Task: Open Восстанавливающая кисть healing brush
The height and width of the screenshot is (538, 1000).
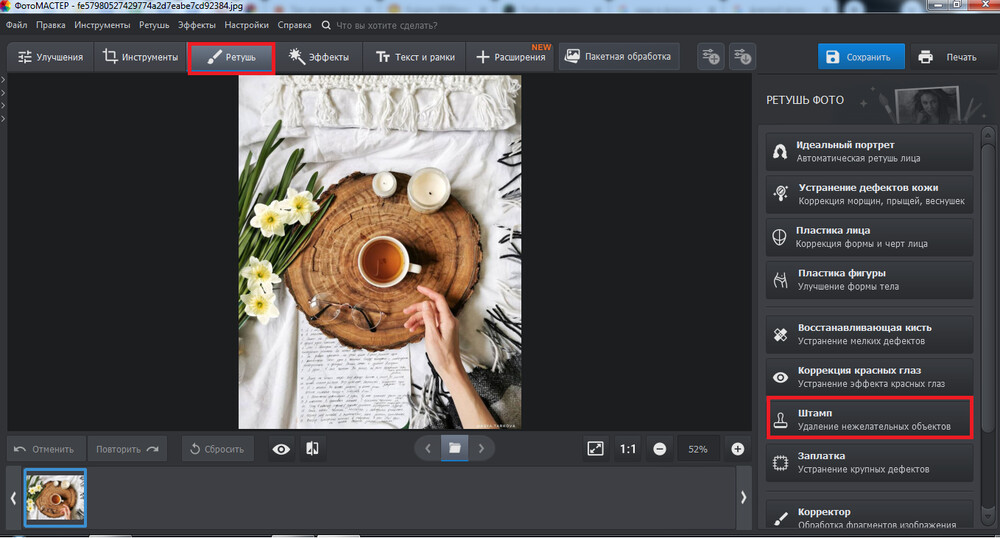Action: tap(869, 334)
